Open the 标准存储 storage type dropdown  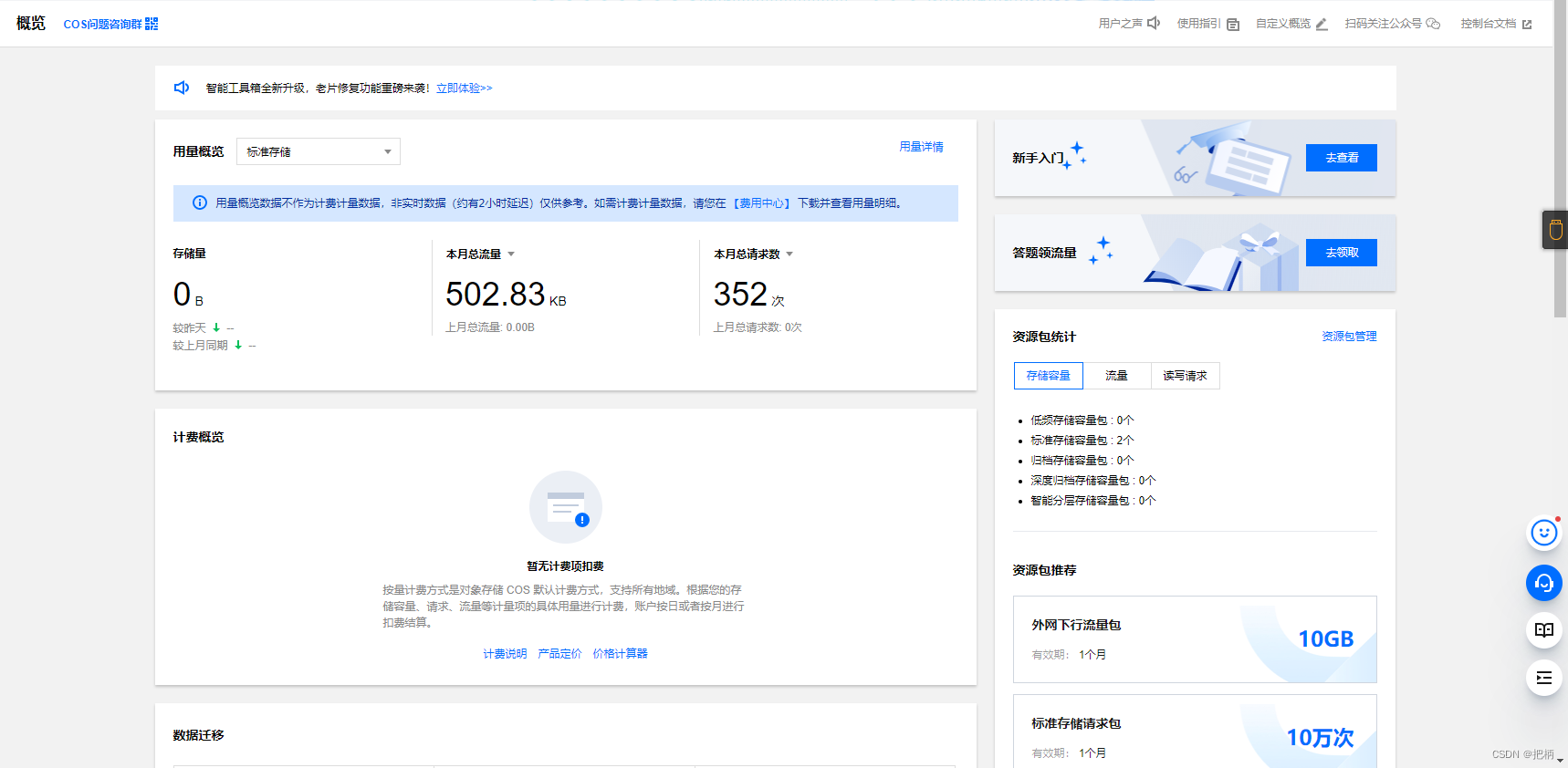pos(319,151)
